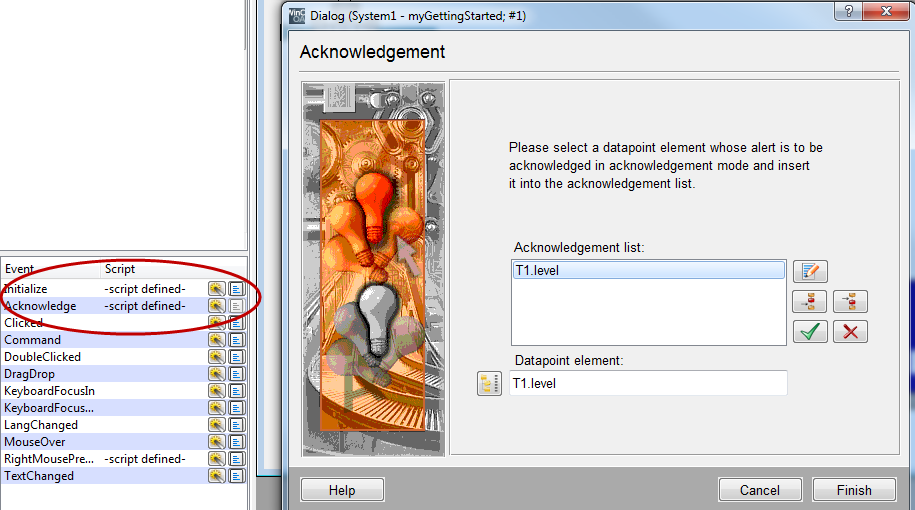
Task: Click the red X delete icon in the dialog
Action: click(850, 331)
